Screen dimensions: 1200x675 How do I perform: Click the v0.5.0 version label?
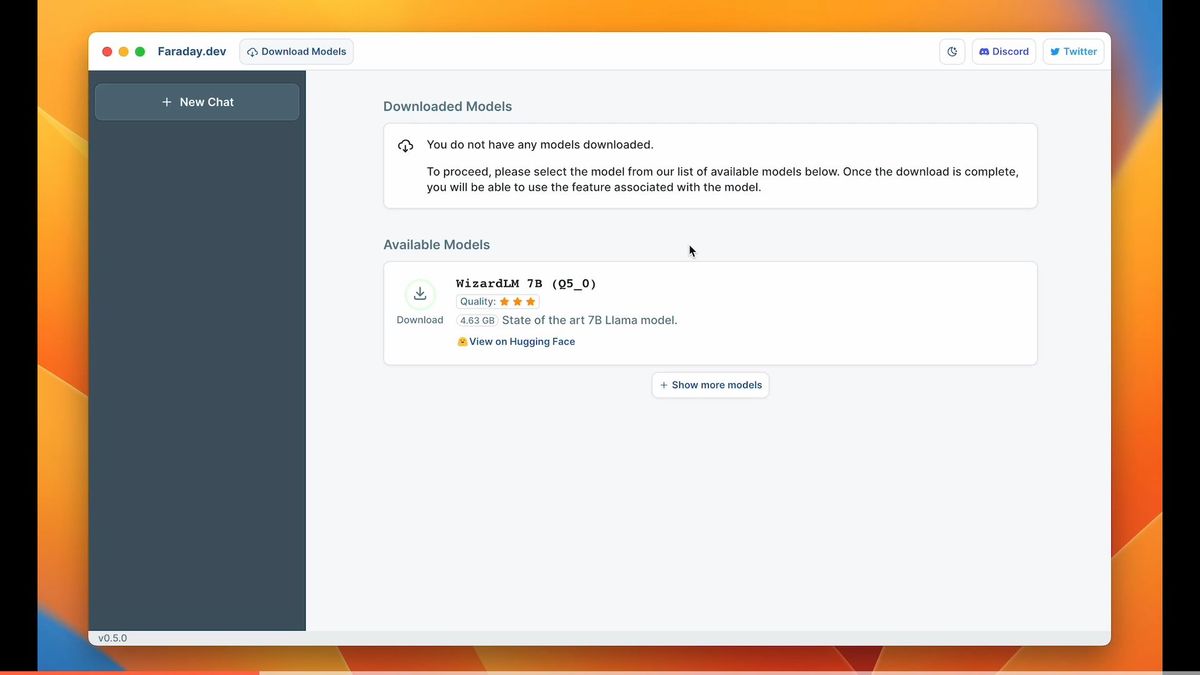coord(112,637)
